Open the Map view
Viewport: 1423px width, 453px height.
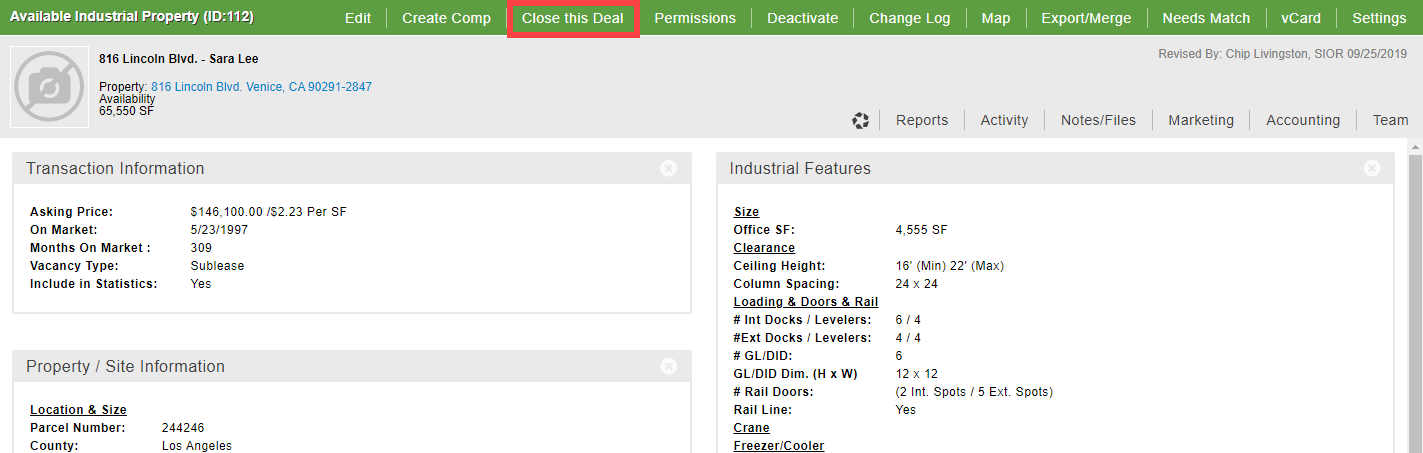[995, 18]
